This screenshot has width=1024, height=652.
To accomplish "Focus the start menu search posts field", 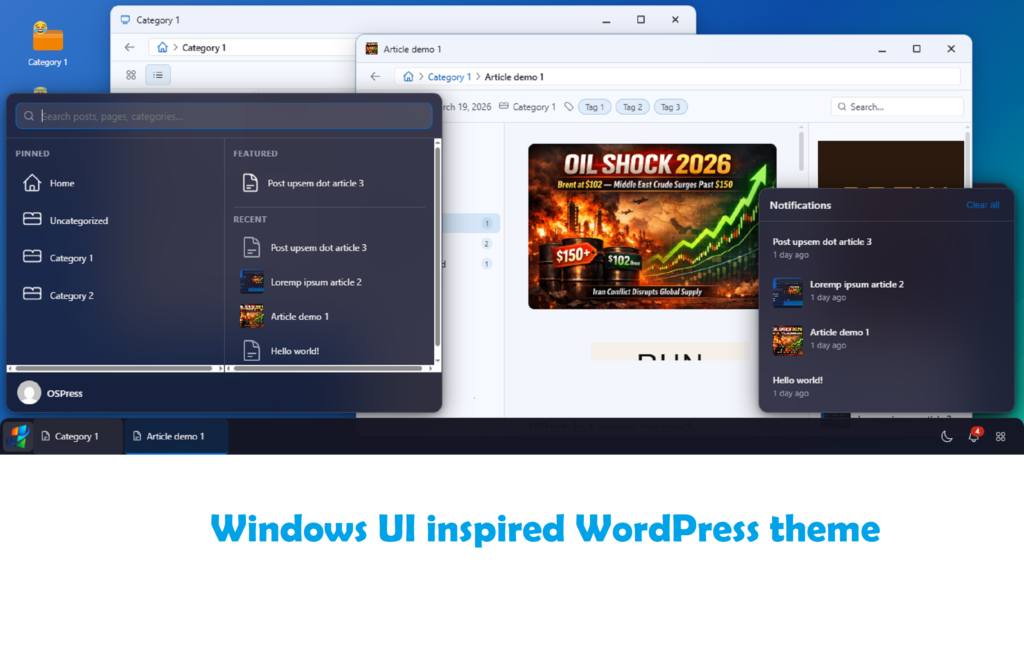I will [224, 116].
